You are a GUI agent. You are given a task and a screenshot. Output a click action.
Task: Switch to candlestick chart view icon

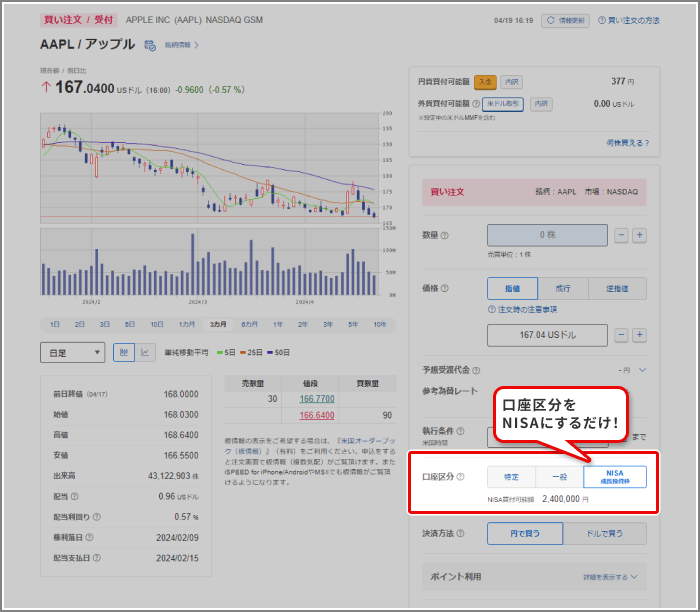click(124, 353)
